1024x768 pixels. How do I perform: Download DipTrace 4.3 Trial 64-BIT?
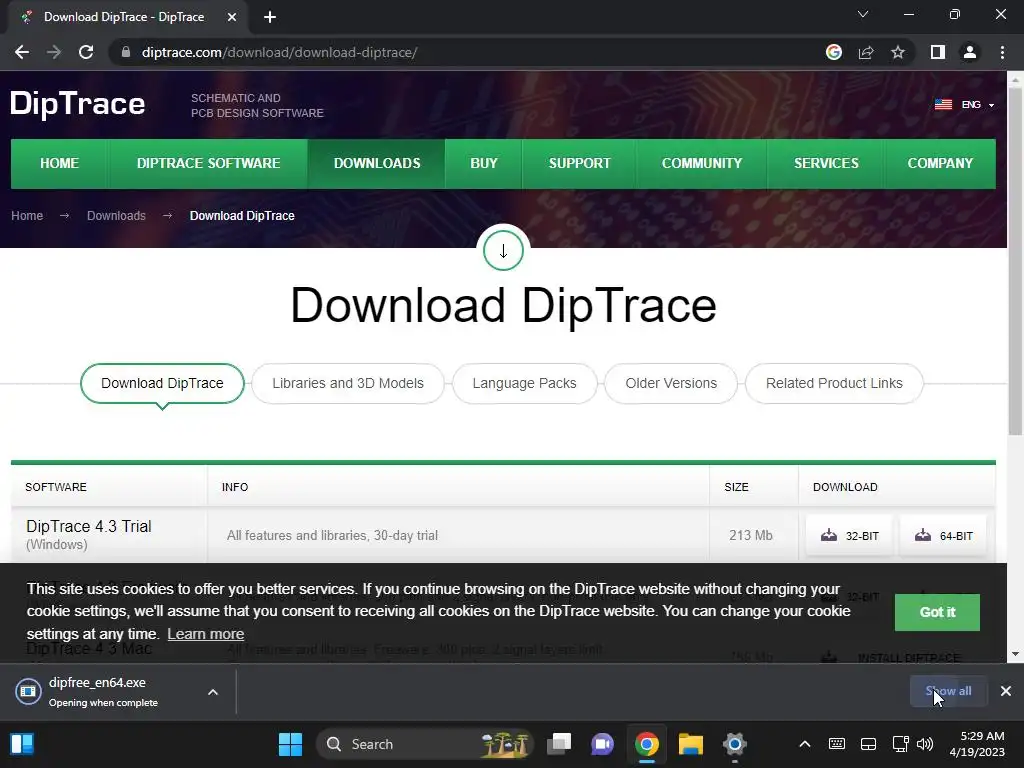pos(943,536)
